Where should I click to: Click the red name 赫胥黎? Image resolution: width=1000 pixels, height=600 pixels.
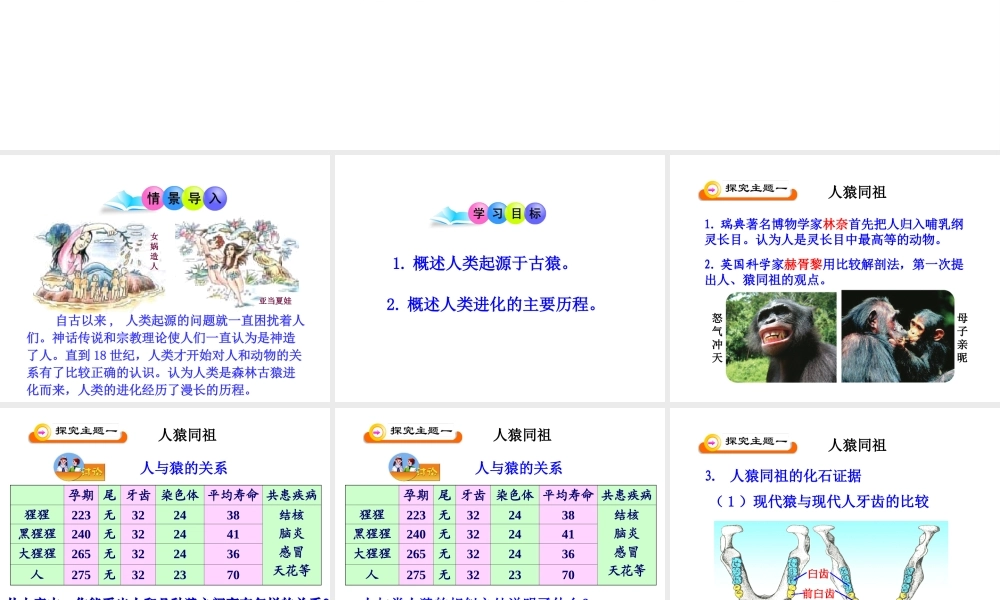click(803, 265)
